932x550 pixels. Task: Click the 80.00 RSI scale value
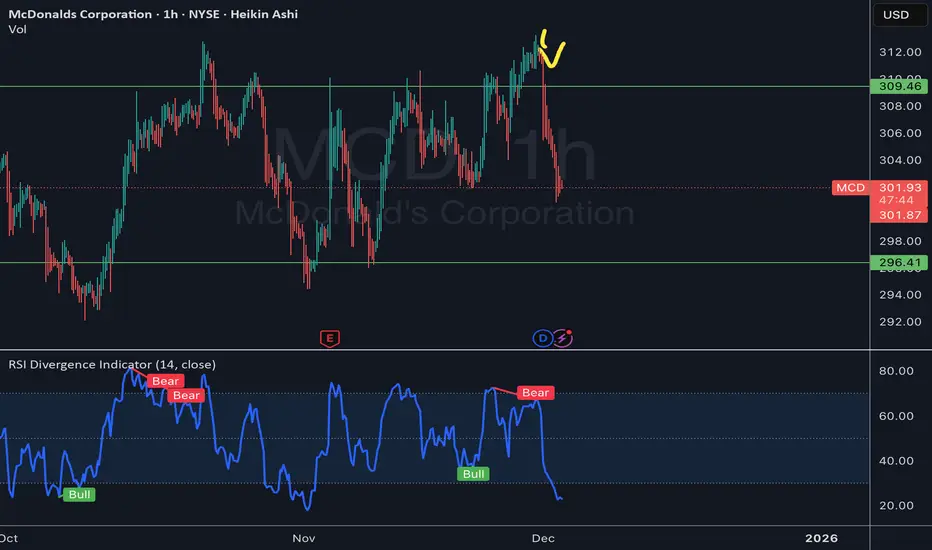[896, 371]
